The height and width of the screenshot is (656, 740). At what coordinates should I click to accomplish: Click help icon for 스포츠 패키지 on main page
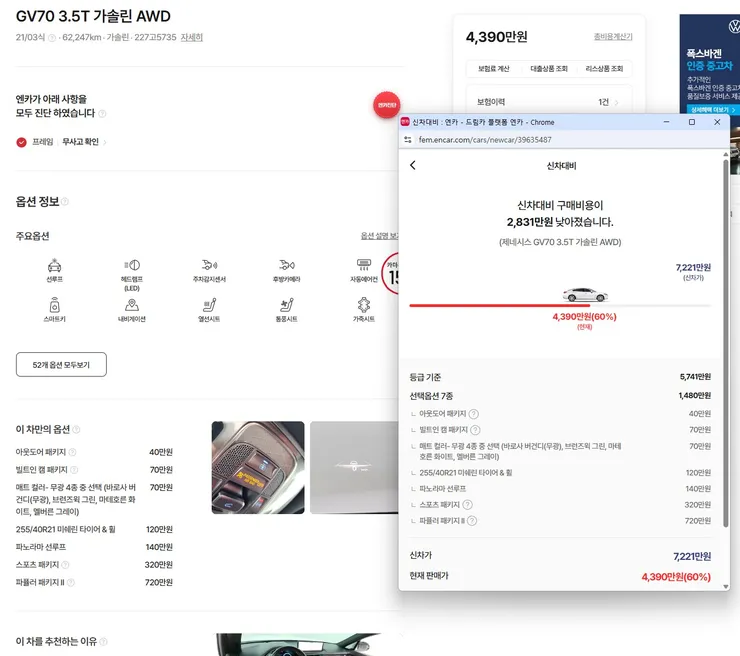[x=65, y=564]
